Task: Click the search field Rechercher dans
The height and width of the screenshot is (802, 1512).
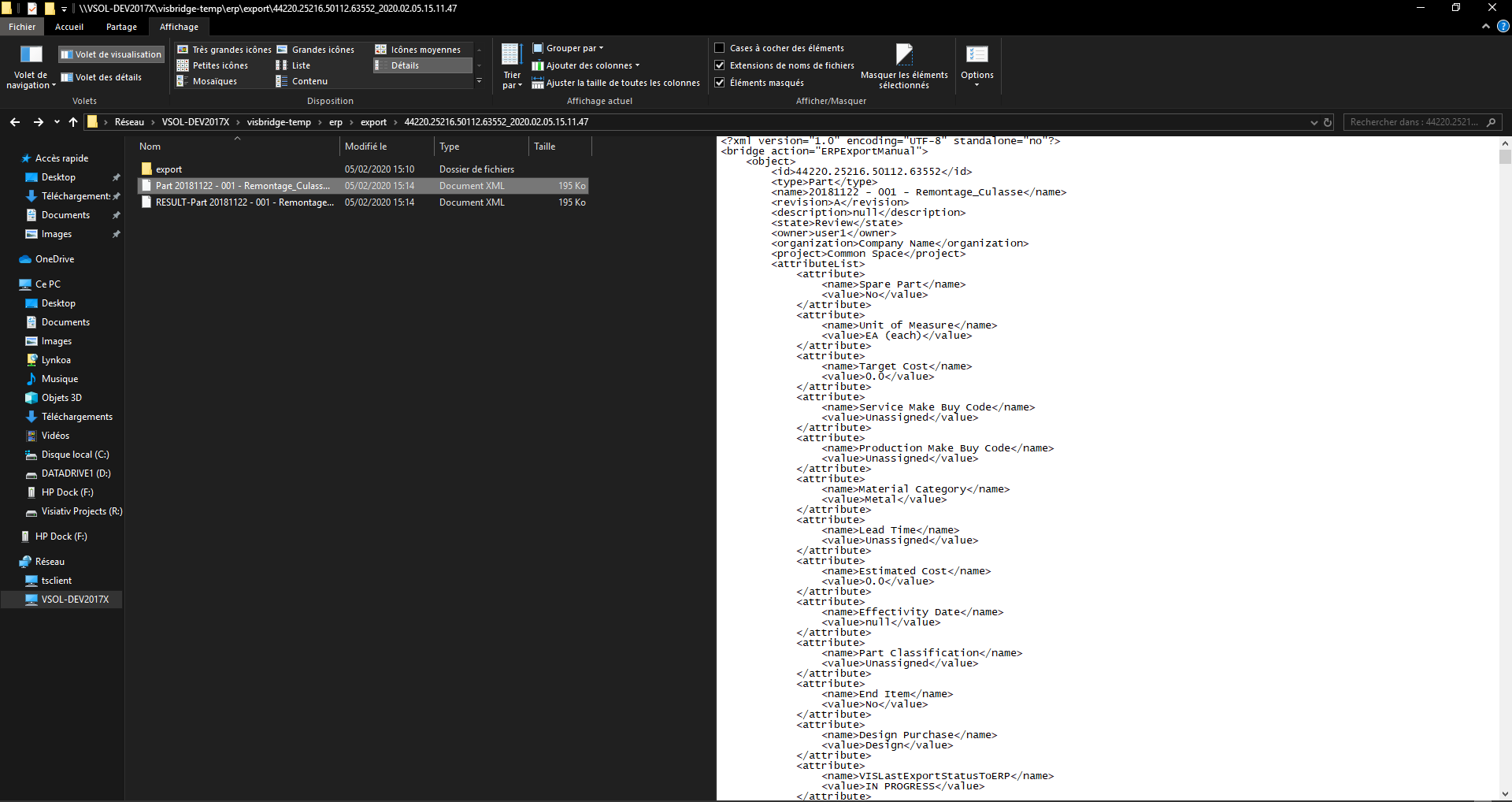Action: [1414, 122]
